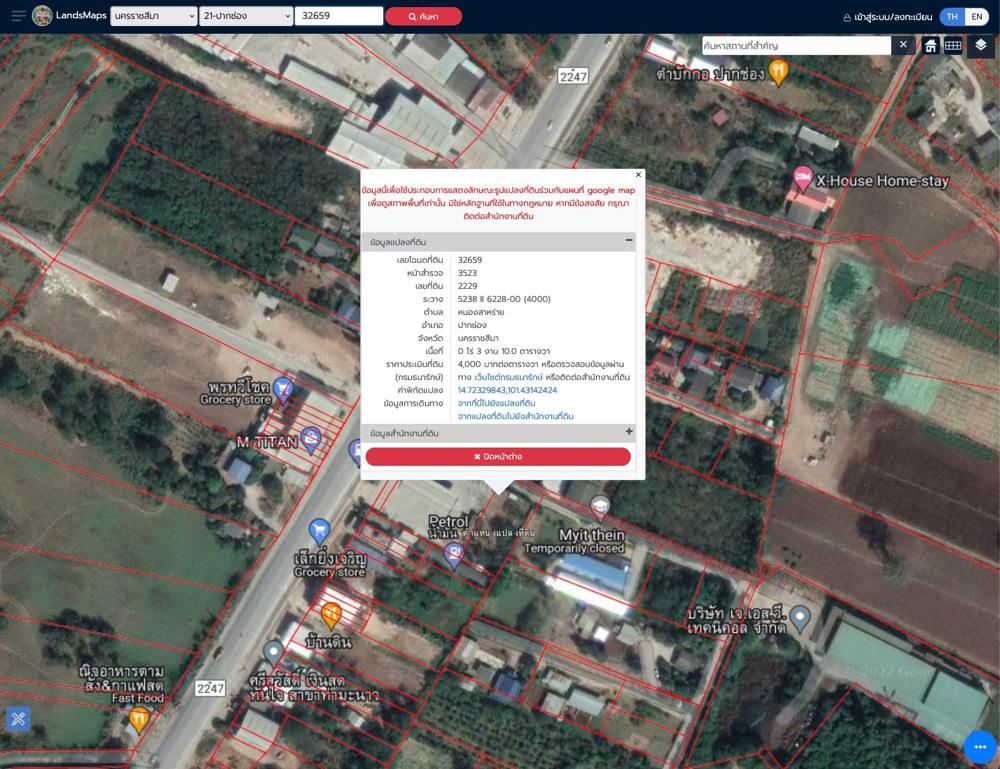Image resolution: width=1000 pixels, height=769 pixels.
Task: Click the deed number field 32659
Action: (x=339, y=16)
